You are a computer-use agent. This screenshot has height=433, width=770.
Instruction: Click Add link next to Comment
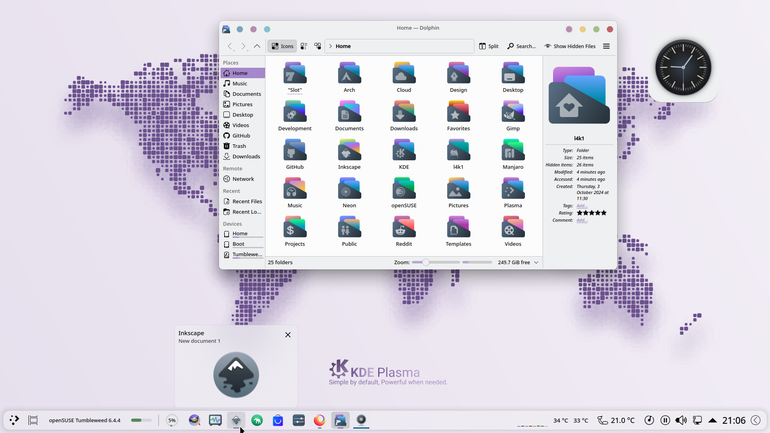coord(581,220)
